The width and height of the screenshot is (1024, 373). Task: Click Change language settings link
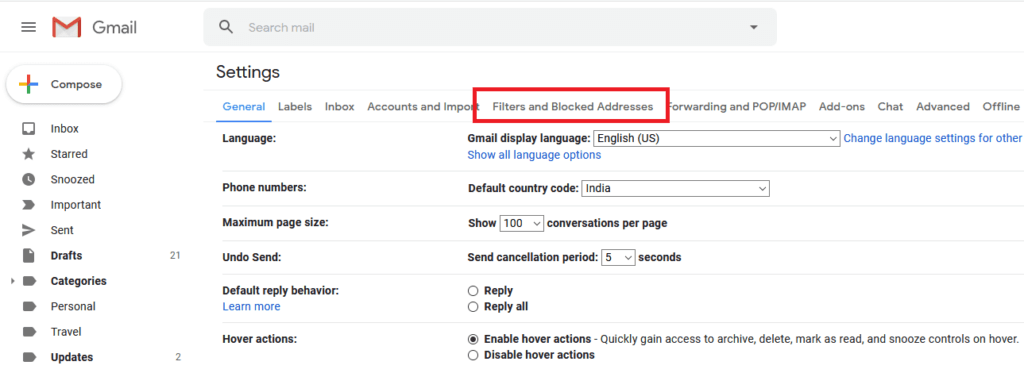[x=933, y=138]
